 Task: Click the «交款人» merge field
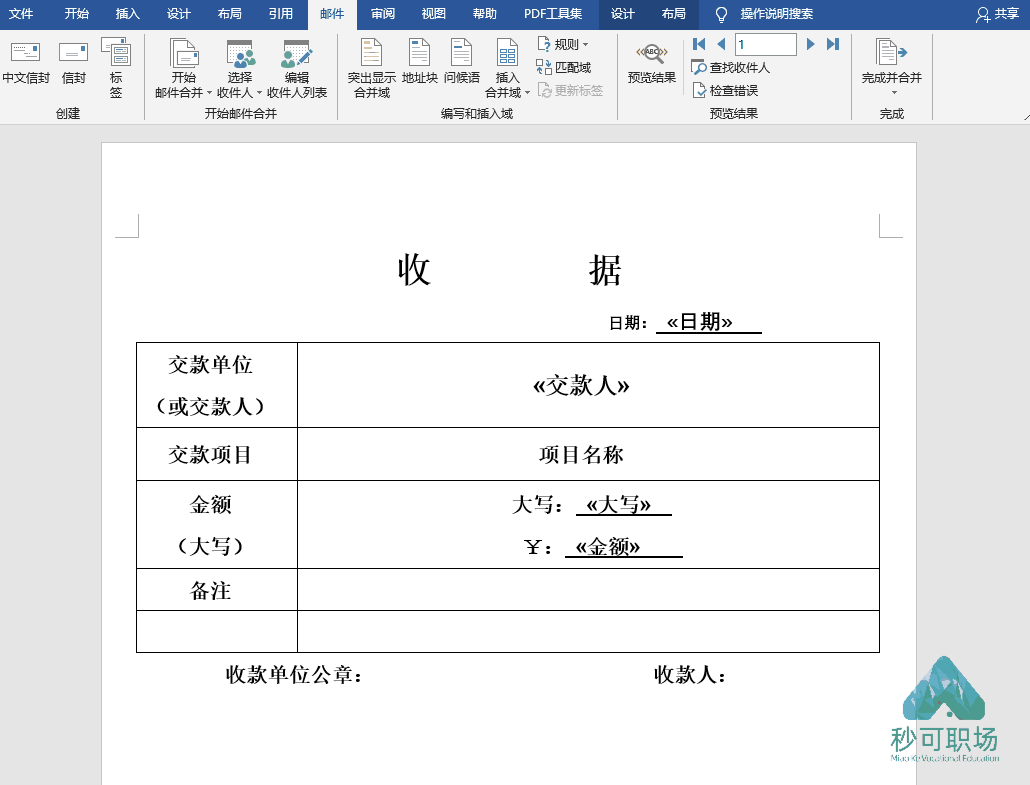click(x=581, y=386)
